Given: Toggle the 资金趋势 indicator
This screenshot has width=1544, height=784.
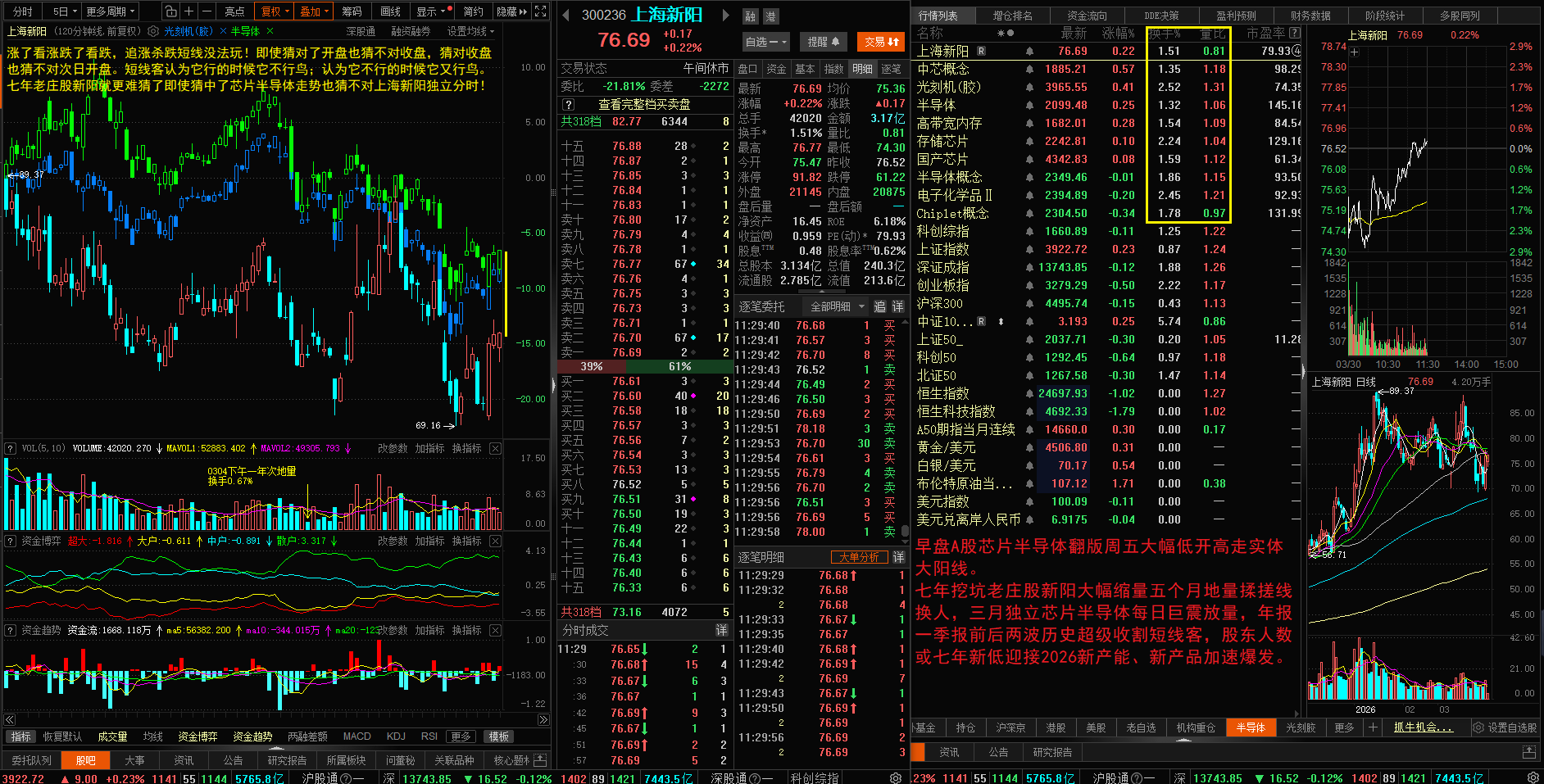Looking at the screenshot, I should [x=252, y=736].
